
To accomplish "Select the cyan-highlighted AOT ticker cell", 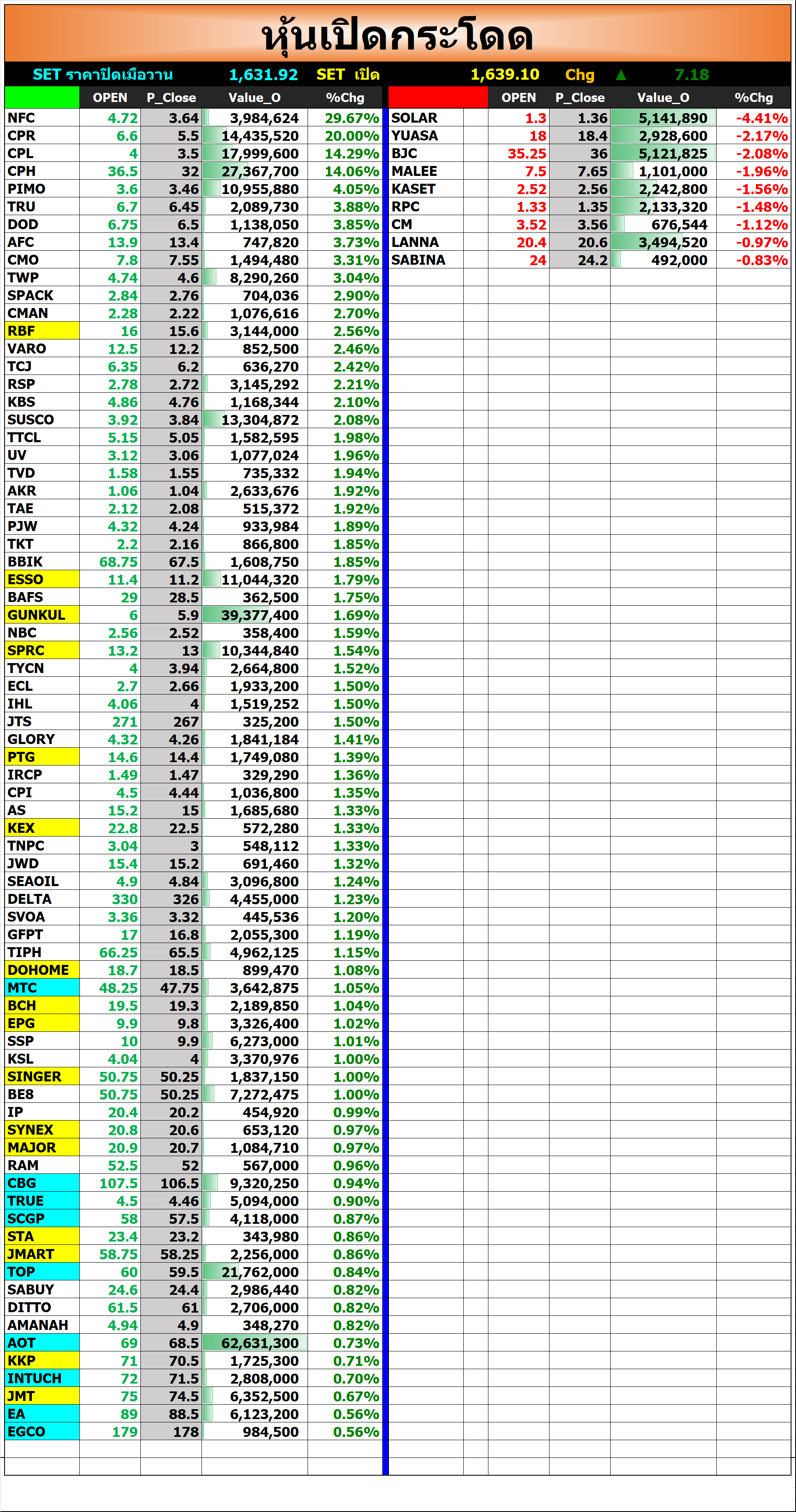I will pyautogui.click(x=42, y=1342).
